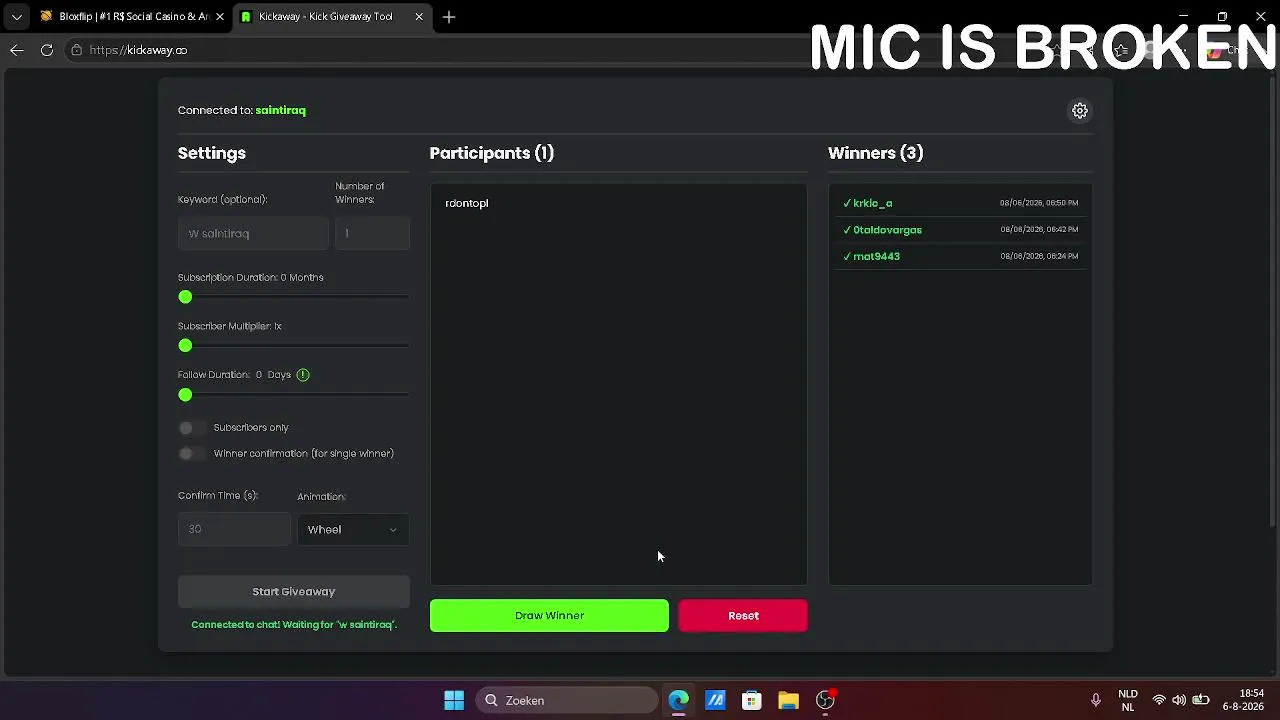Open the Windows Start menu
1280x720 pixels.
click(454, 701)
